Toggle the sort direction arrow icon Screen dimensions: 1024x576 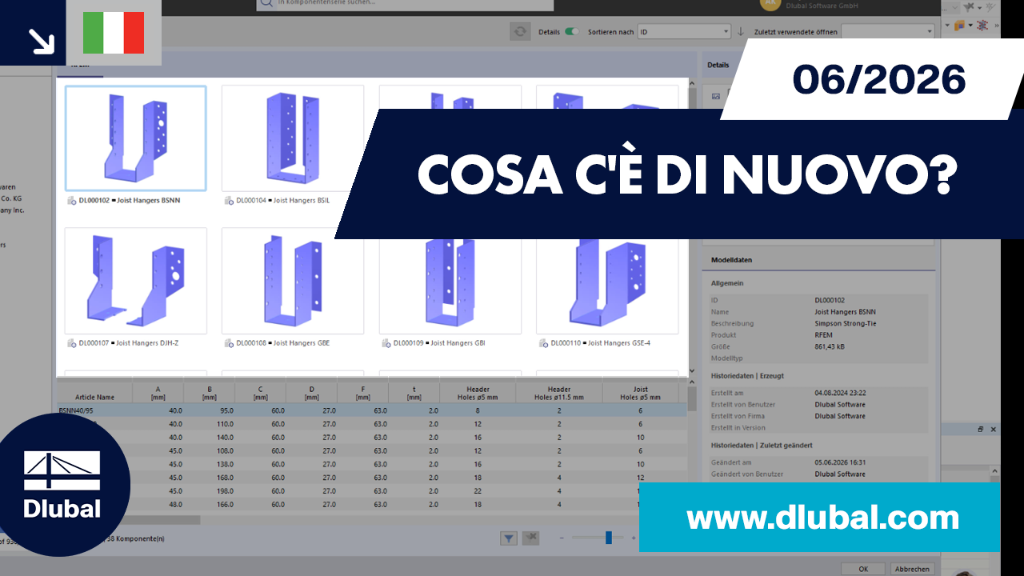pos(741,31)
